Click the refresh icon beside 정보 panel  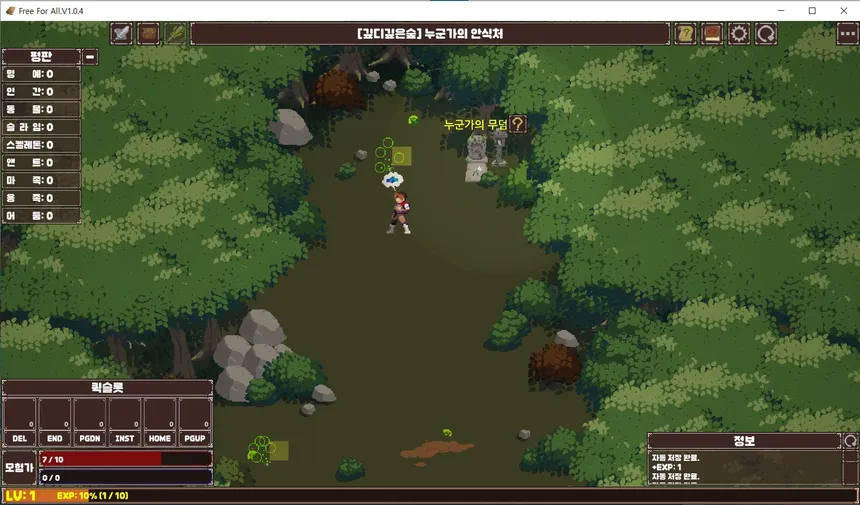pos(850,440)
